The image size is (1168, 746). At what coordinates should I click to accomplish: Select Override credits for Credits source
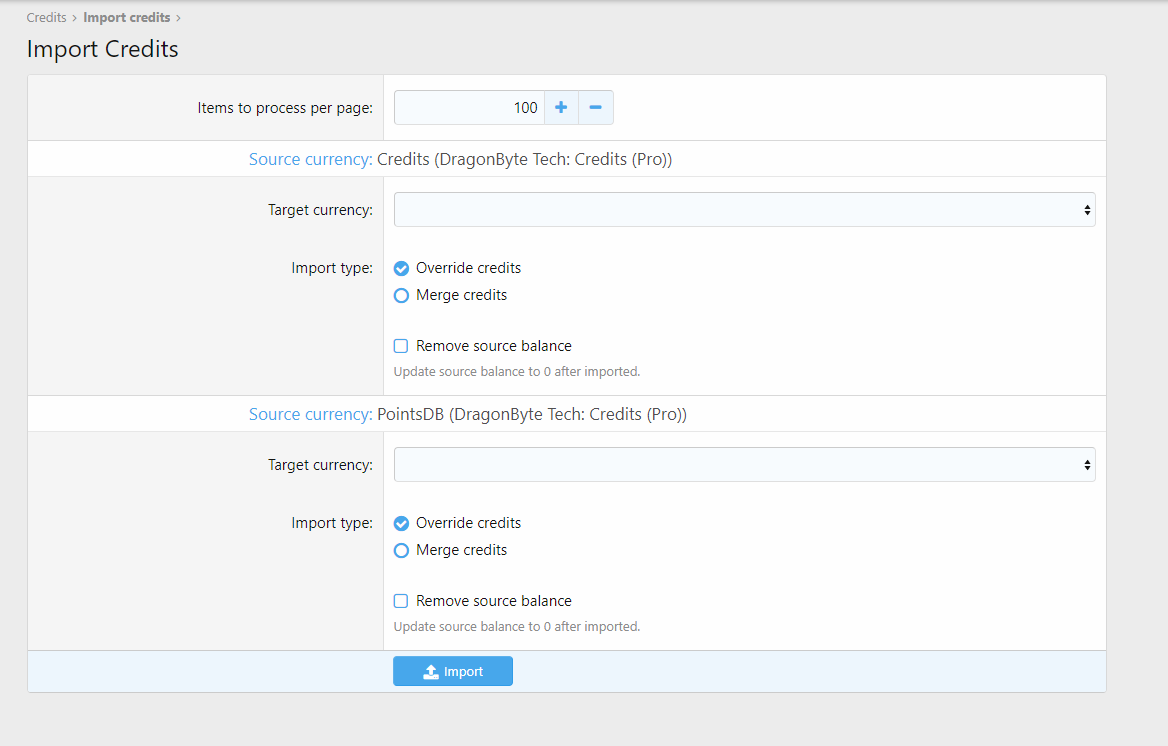click(402, 268)
